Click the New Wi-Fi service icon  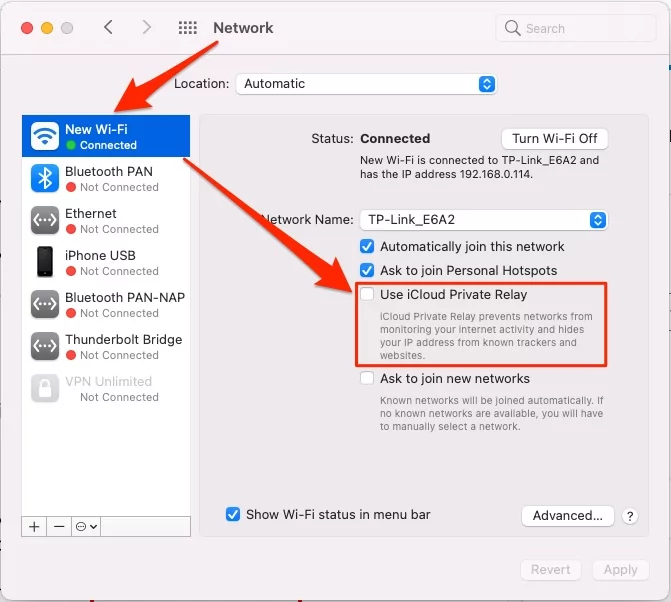pyautogui.click(x=45, y=136)
